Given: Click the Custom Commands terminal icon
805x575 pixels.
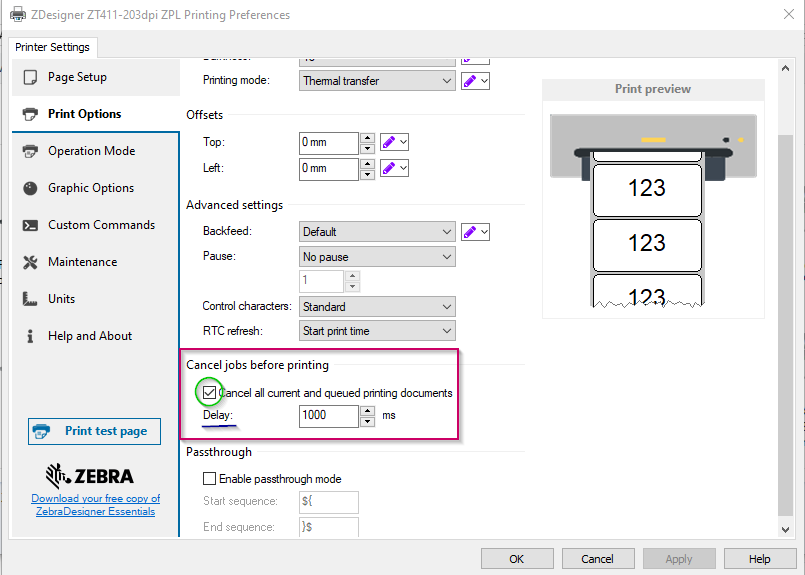Looking at the screenshot, I should tap(30, 225).
